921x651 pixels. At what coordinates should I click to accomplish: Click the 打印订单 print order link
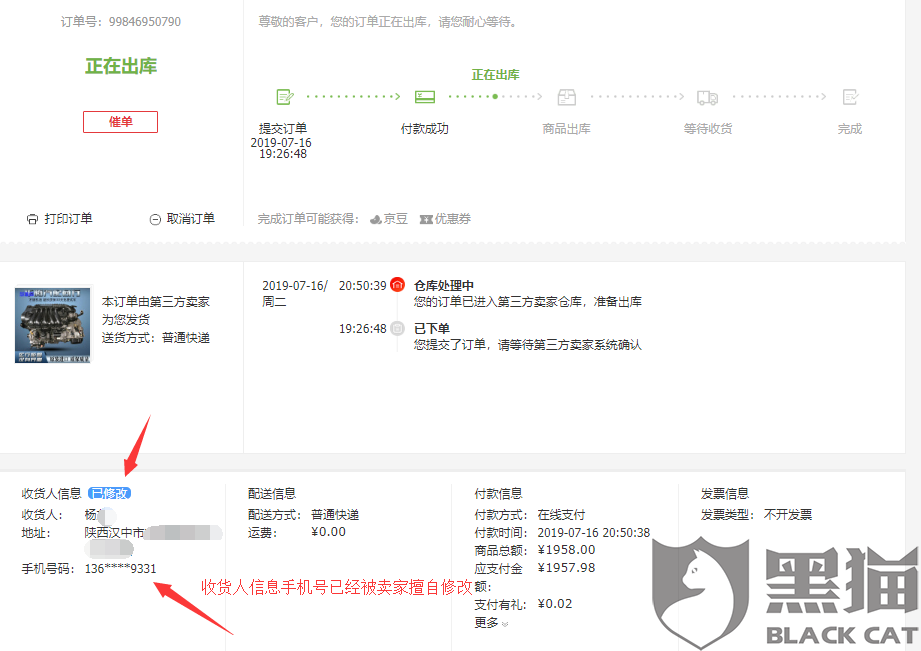(x=66, y=217)
